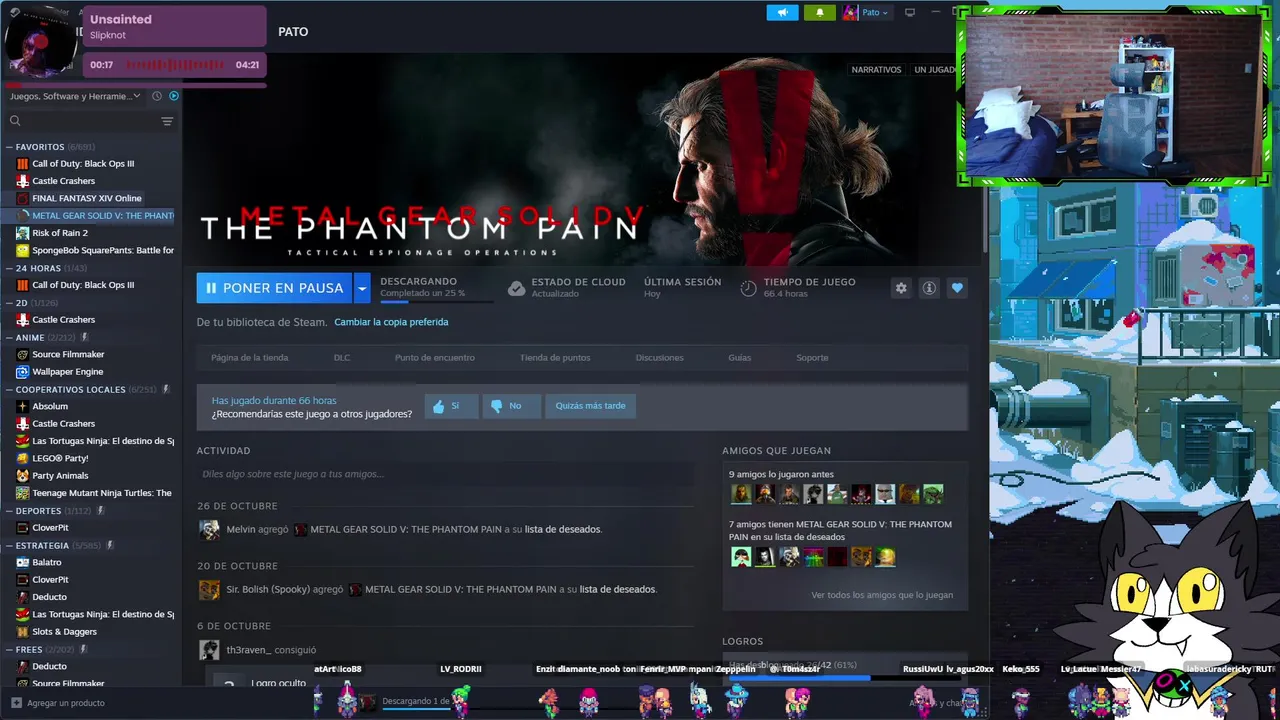1280x720 pixels.
Task: Open the announcements megaphone button
Action: (x=783, y=12)
